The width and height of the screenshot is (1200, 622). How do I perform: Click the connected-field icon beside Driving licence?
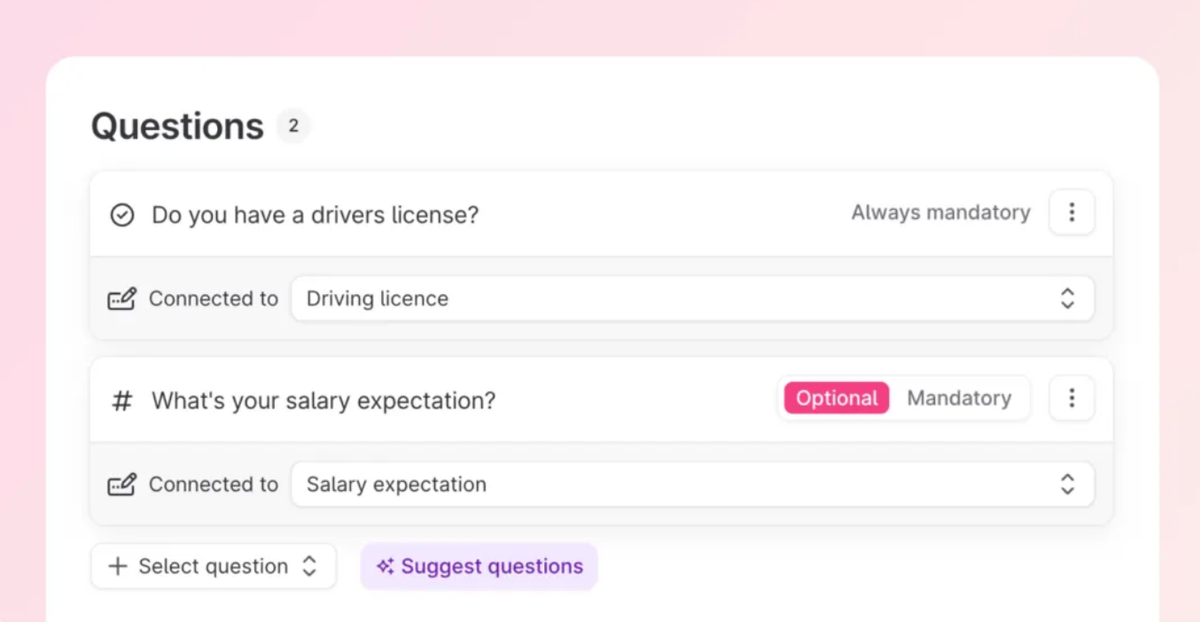(x=122, y=299)
